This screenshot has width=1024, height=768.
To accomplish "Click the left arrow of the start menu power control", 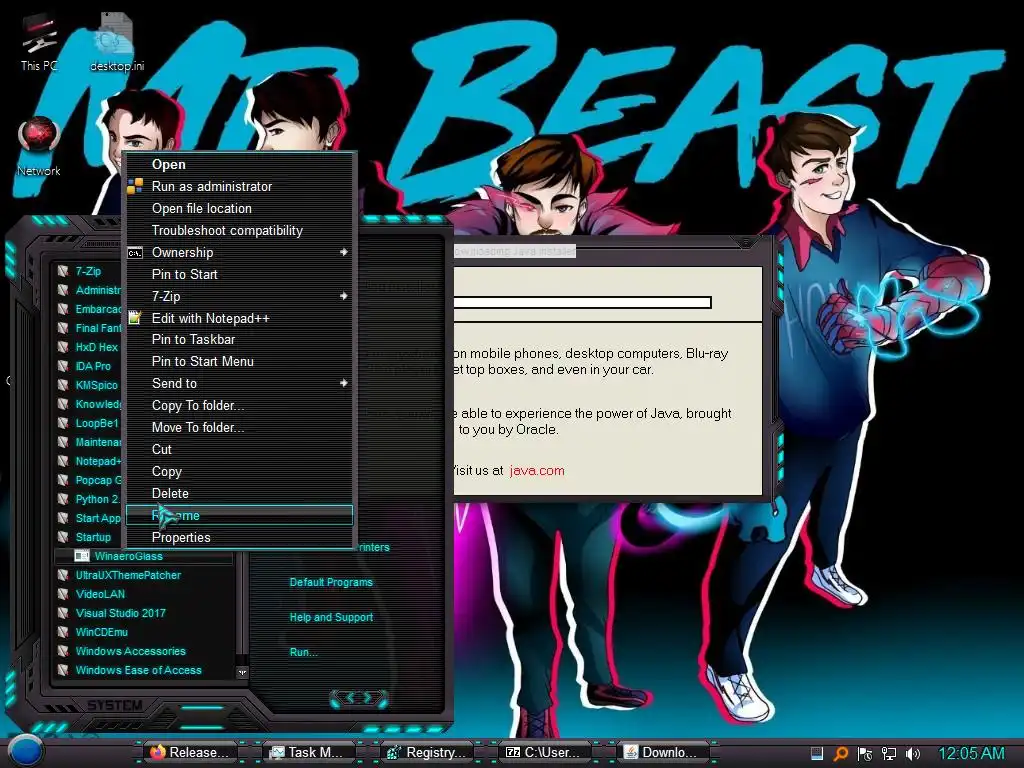I will (349, 698).
